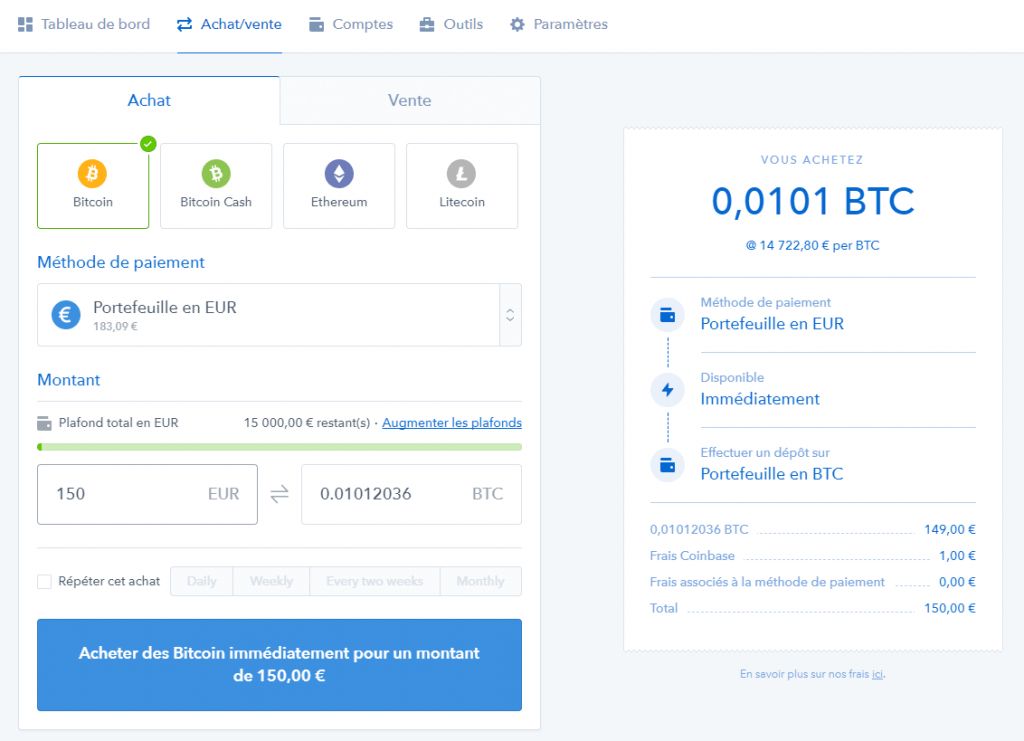This screenshot has width=1024, height=741.
Task: Click the Portefeuille en BTC deposit value
Action: click(772, 474)
